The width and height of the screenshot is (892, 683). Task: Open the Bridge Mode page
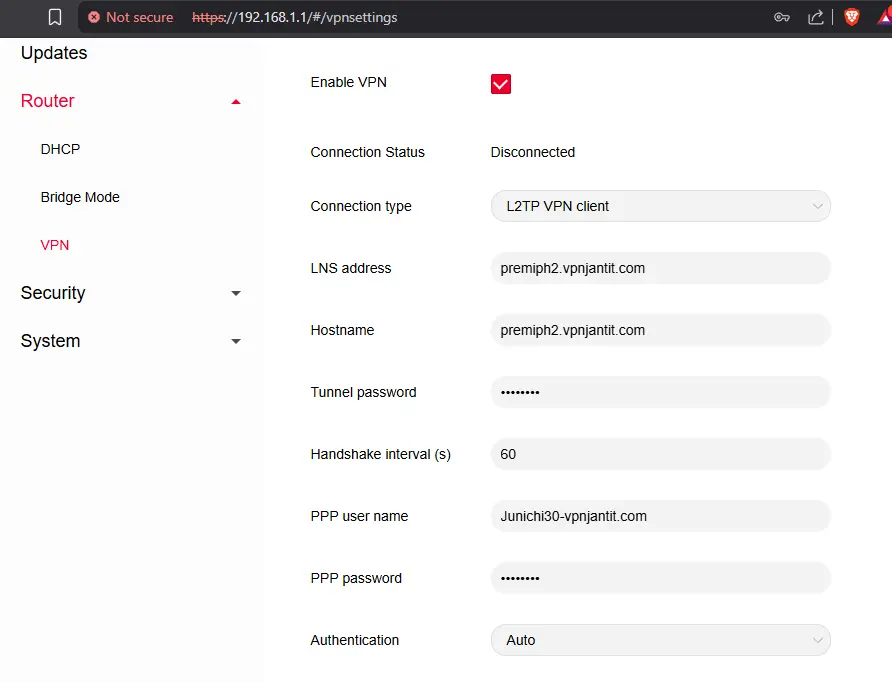80,197
